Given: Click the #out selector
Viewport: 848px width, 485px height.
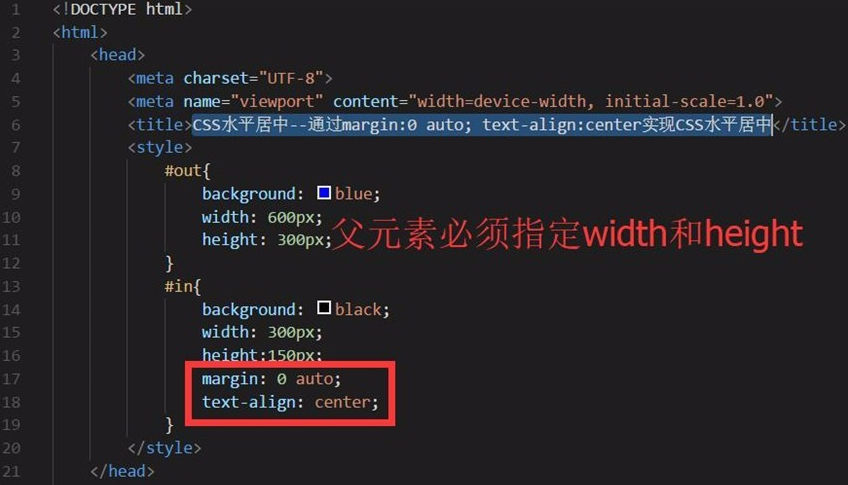Looking at the screenshot, I should coord(183,171).
